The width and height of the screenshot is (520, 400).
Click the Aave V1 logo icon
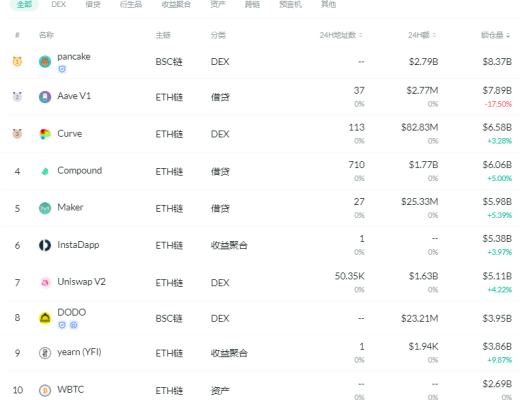click(45, 97)
